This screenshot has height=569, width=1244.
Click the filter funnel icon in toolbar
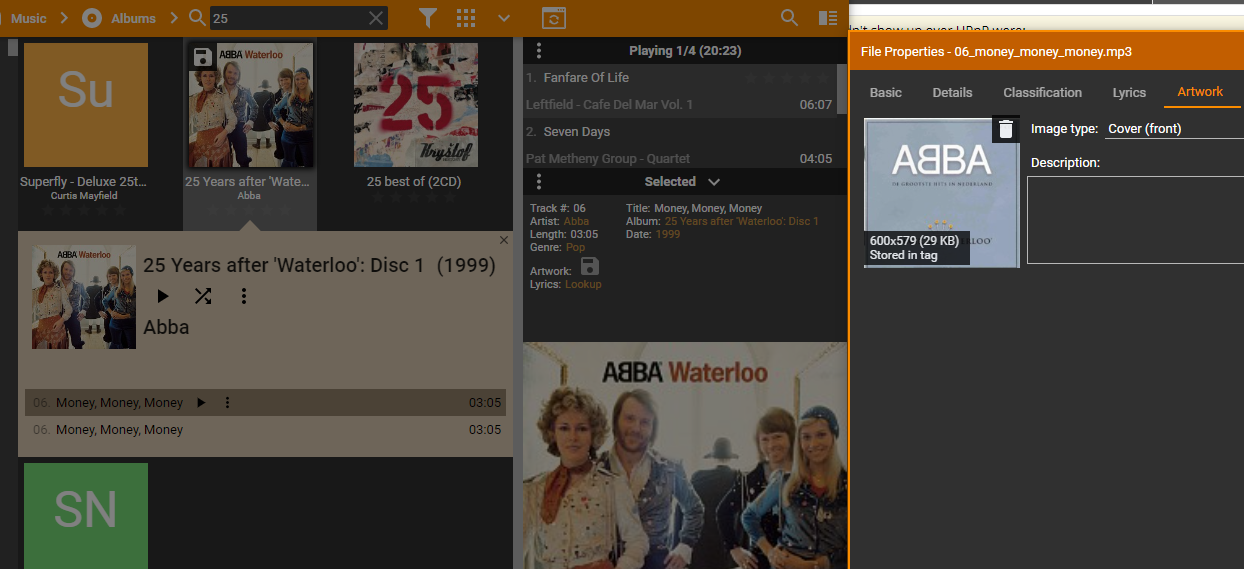tap(428, 18)
